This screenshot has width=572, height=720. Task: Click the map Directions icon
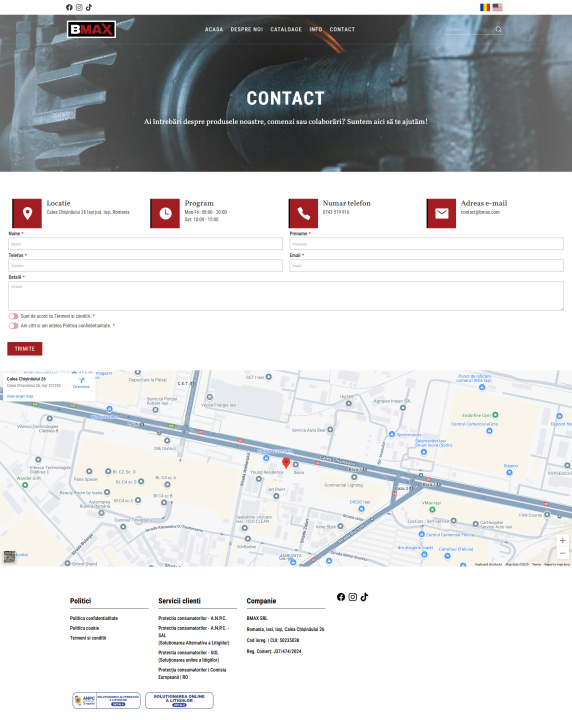pyautogui.click(x=81, y=381)
